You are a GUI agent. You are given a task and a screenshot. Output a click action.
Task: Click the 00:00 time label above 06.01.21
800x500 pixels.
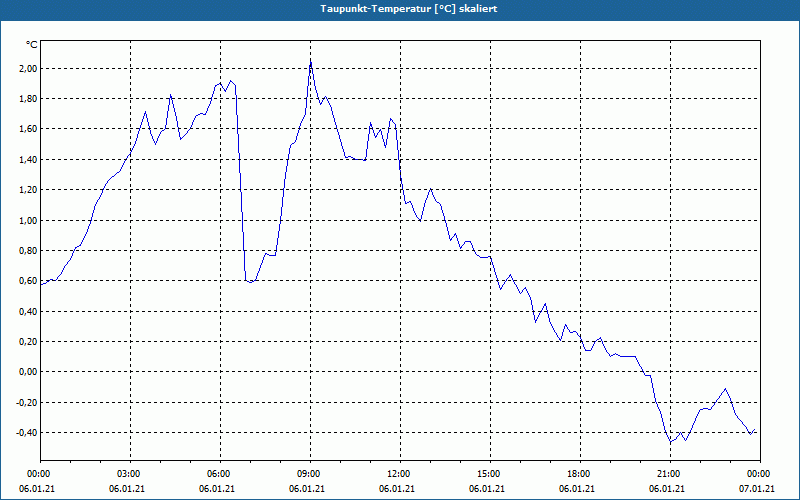(x=37, y=474)
